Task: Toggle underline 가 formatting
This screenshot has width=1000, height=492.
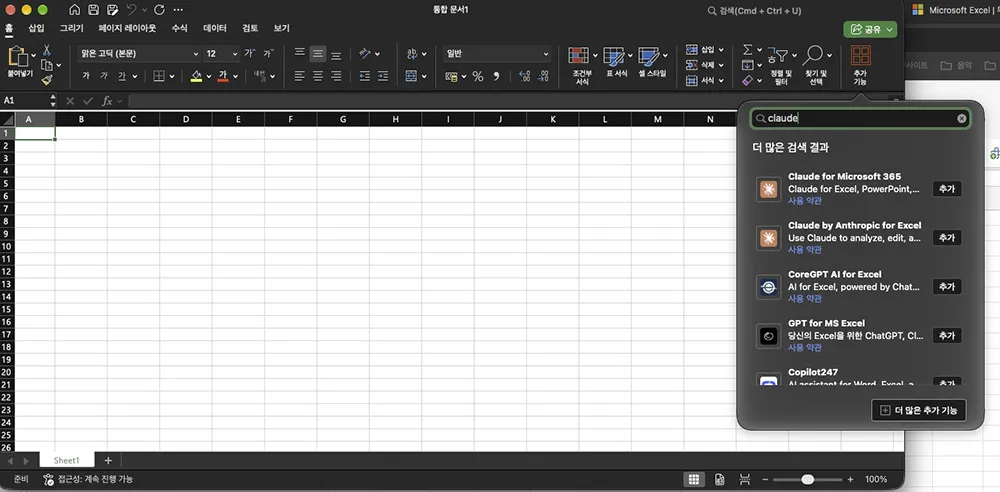Action: (x=122, y=76)
